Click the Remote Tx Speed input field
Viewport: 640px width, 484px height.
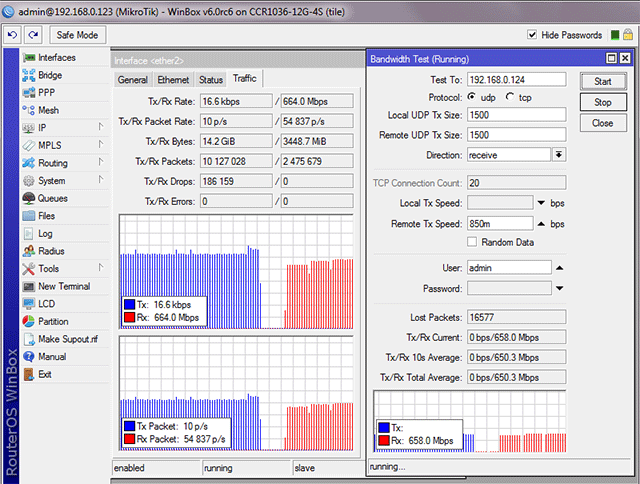(x=500, y=224)
